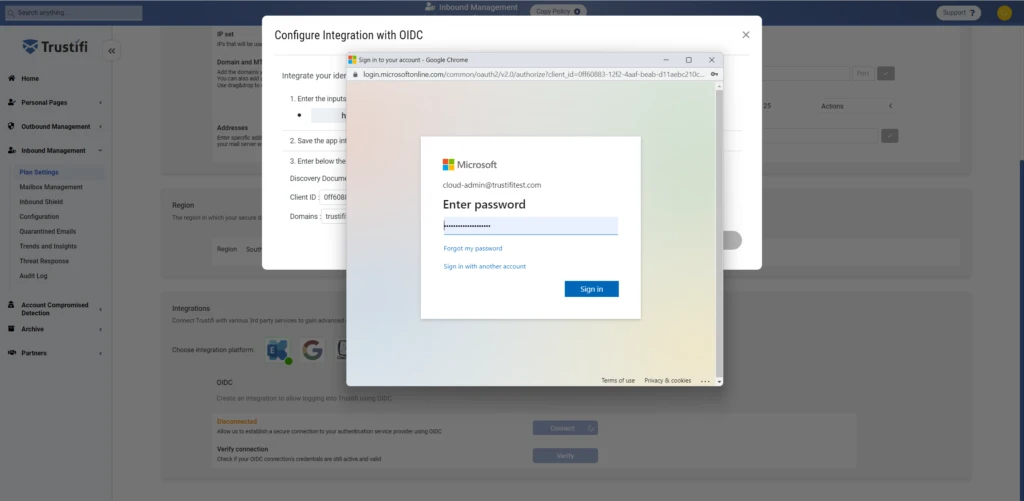Click the Client ID field in OIDC dialog
Viewport: 1024px width, 501px height.
[x=333, y=197]
